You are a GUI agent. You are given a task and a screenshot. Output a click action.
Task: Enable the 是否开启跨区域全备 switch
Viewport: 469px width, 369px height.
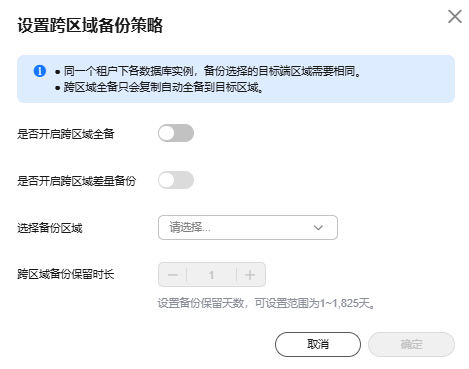tap(176, 133)
